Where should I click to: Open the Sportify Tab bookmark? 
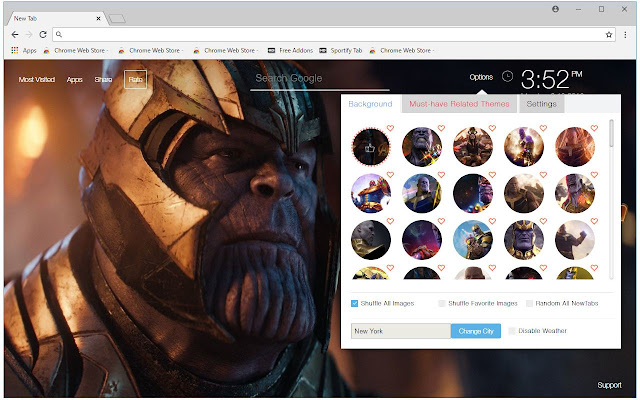click(341, 51)
